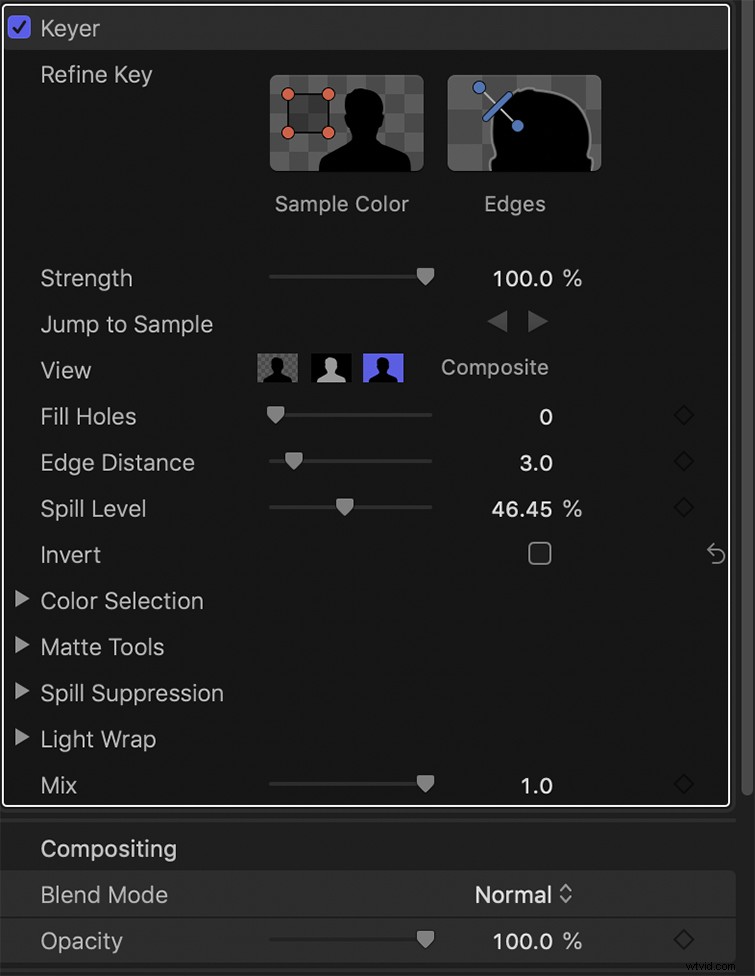Click the Edge Distance value field
Image resolution: width=755 pixels, height=976 pixels.
click(x=536, y=463)
